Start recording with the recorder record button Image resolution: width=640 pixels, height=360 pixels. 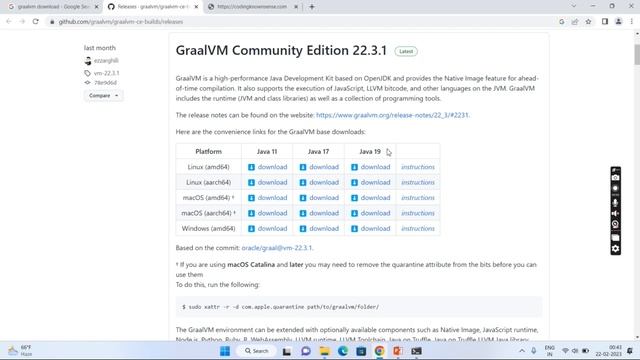coord(616,189)
